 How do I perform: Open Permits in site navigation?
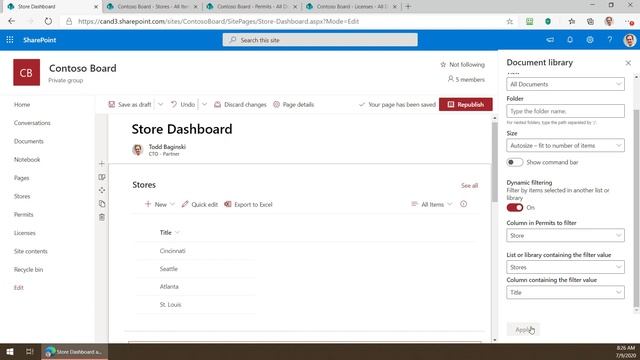(x=24, y=214)
